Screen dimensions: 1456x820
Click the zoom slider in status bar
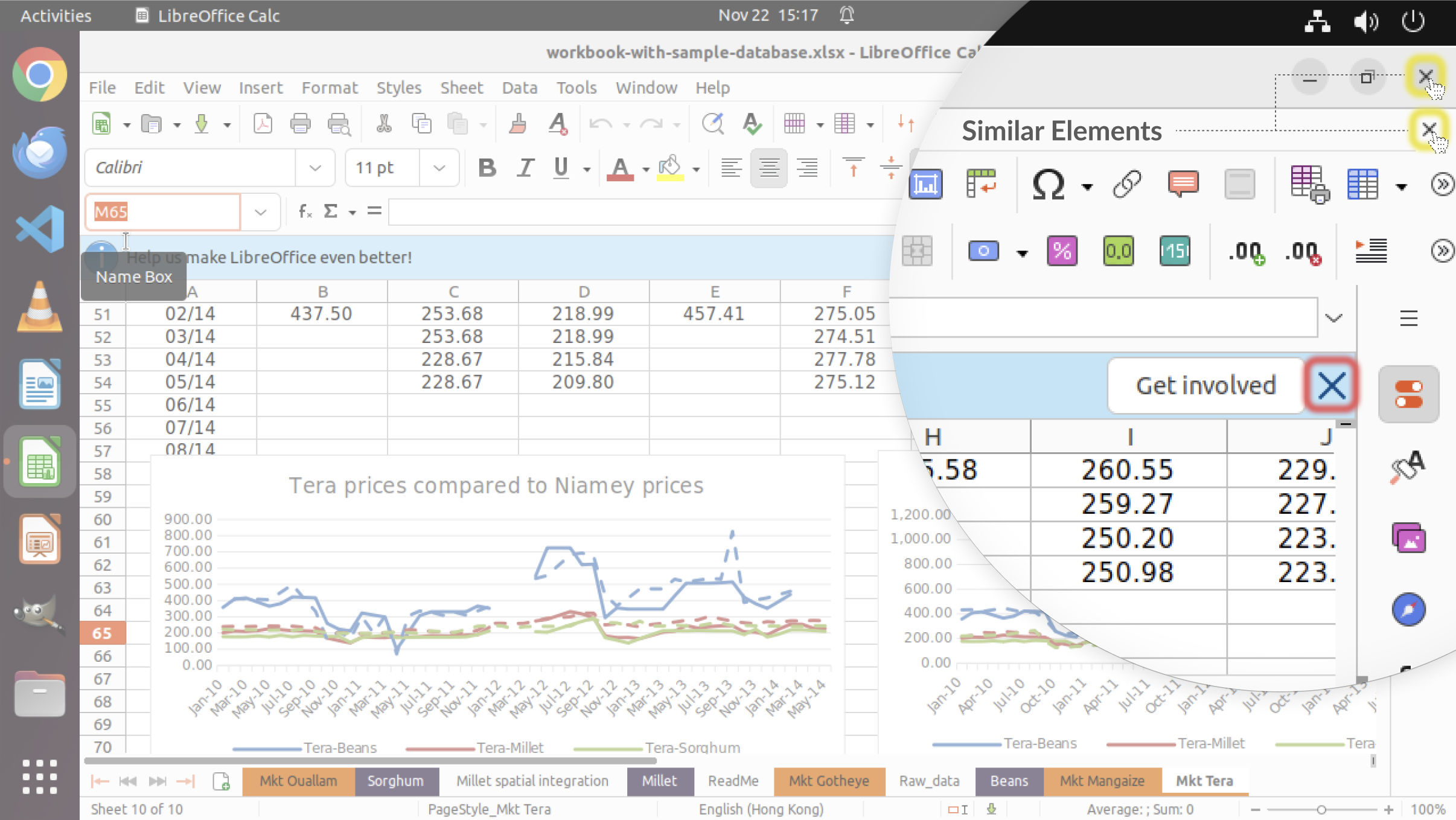pos(1321,810)
